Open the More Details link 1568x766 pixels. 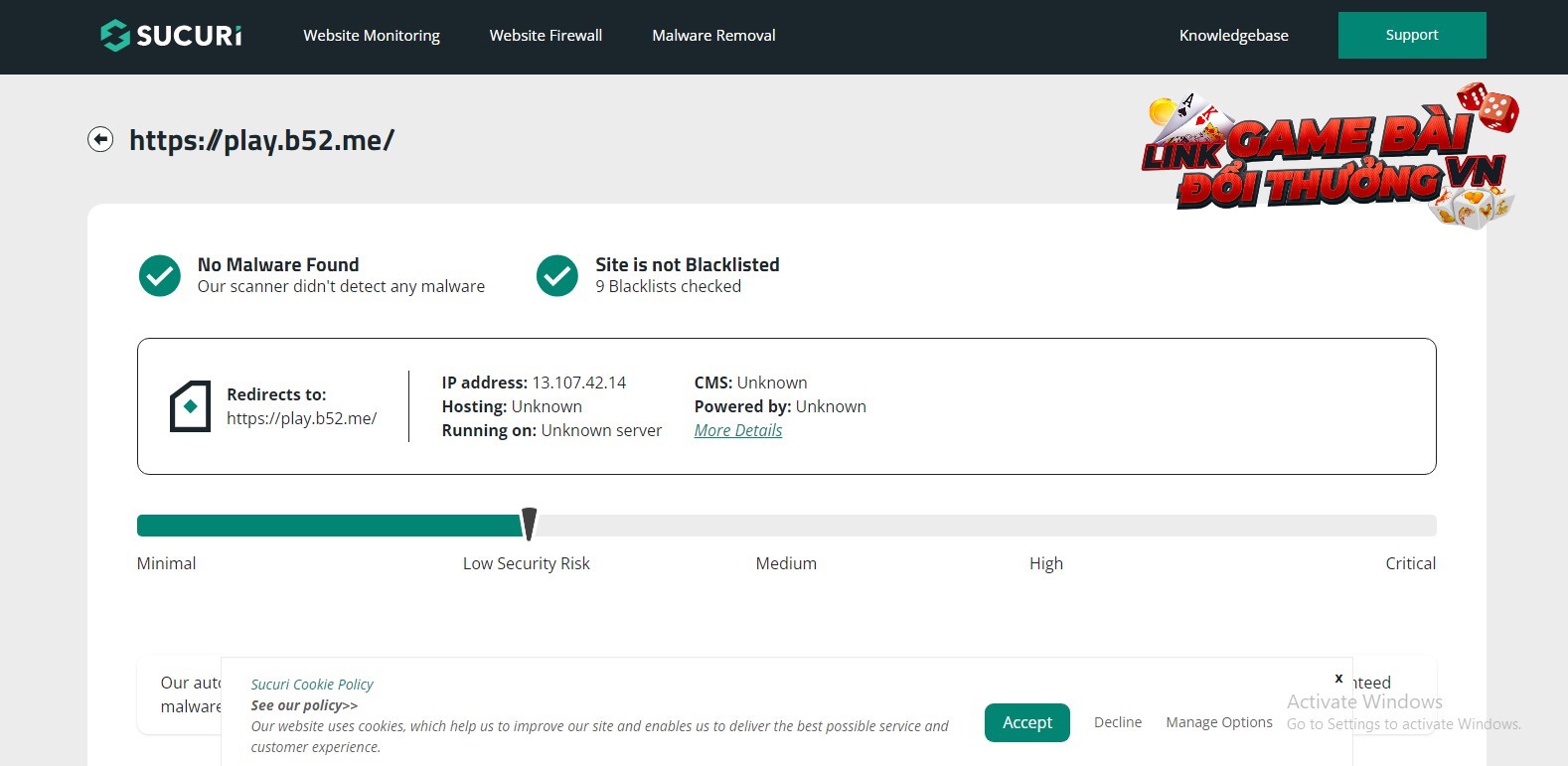tap(738, 430)
